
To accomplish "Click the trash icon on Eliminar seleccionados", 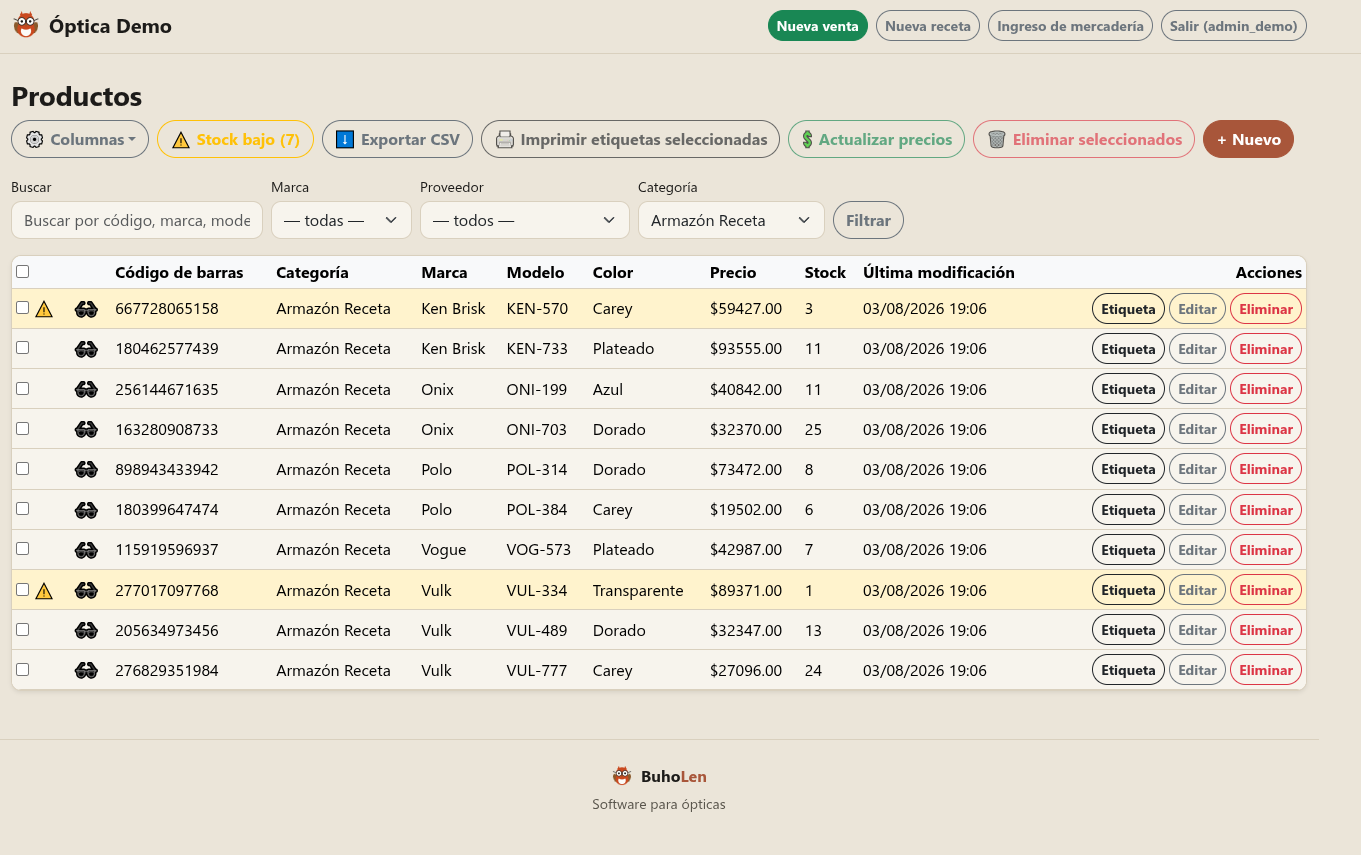I will coord(997,140).
